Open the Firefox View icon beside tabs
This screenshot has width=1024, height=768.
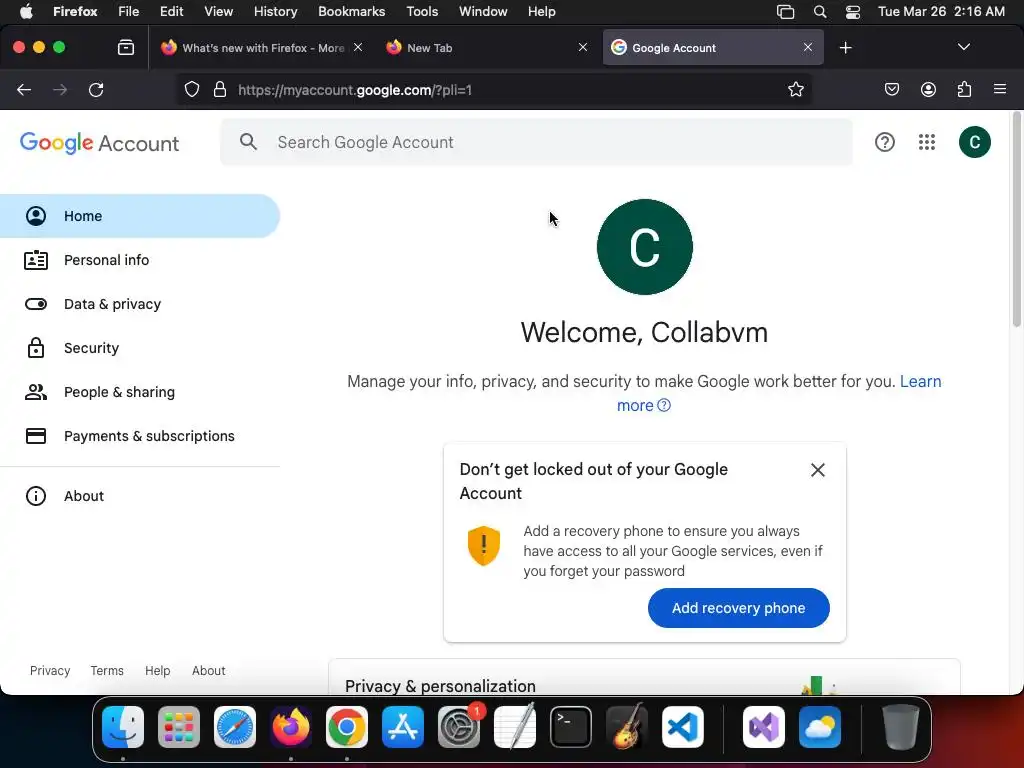coord(126,48)
